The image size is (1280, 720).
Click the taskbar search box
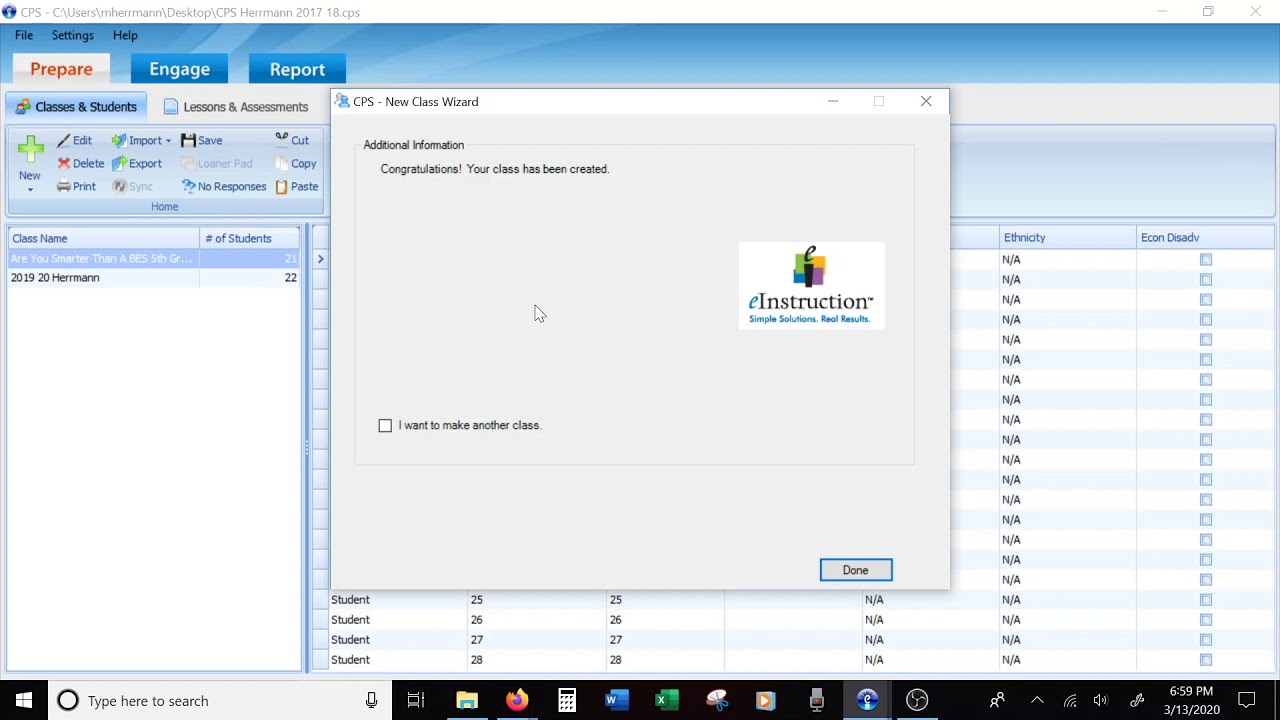coord(218,701)
